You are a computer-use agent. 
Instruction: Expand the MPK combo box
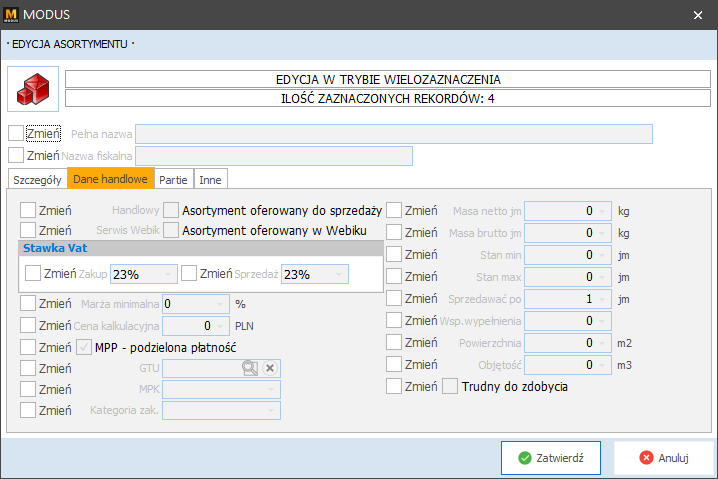coord(270,389)
